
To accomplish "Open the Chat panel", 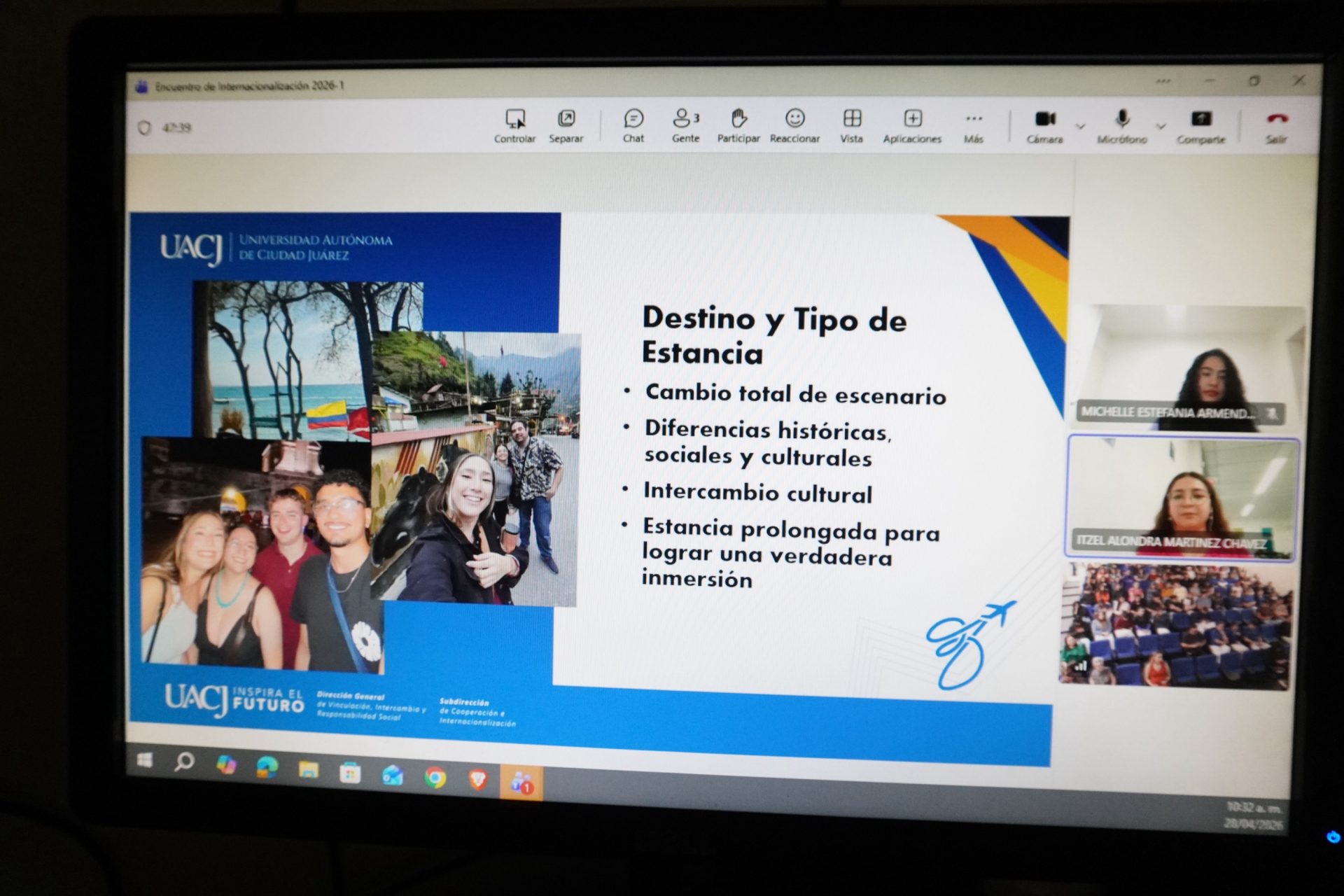I will coord(633,125).
